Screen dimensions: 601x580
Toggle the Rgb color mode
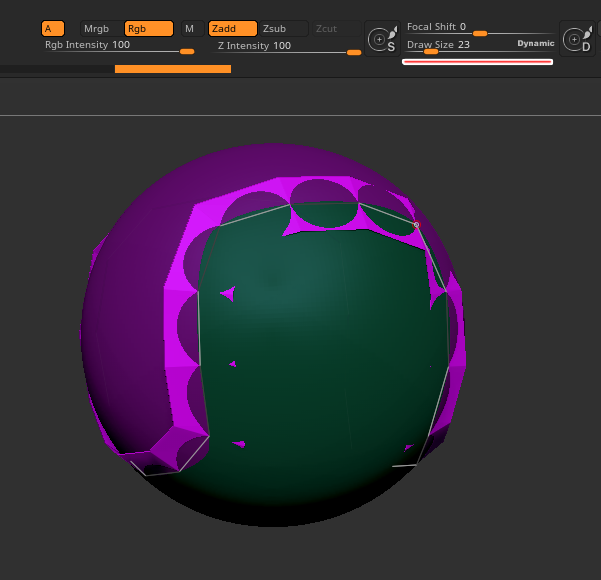(148, 29)
